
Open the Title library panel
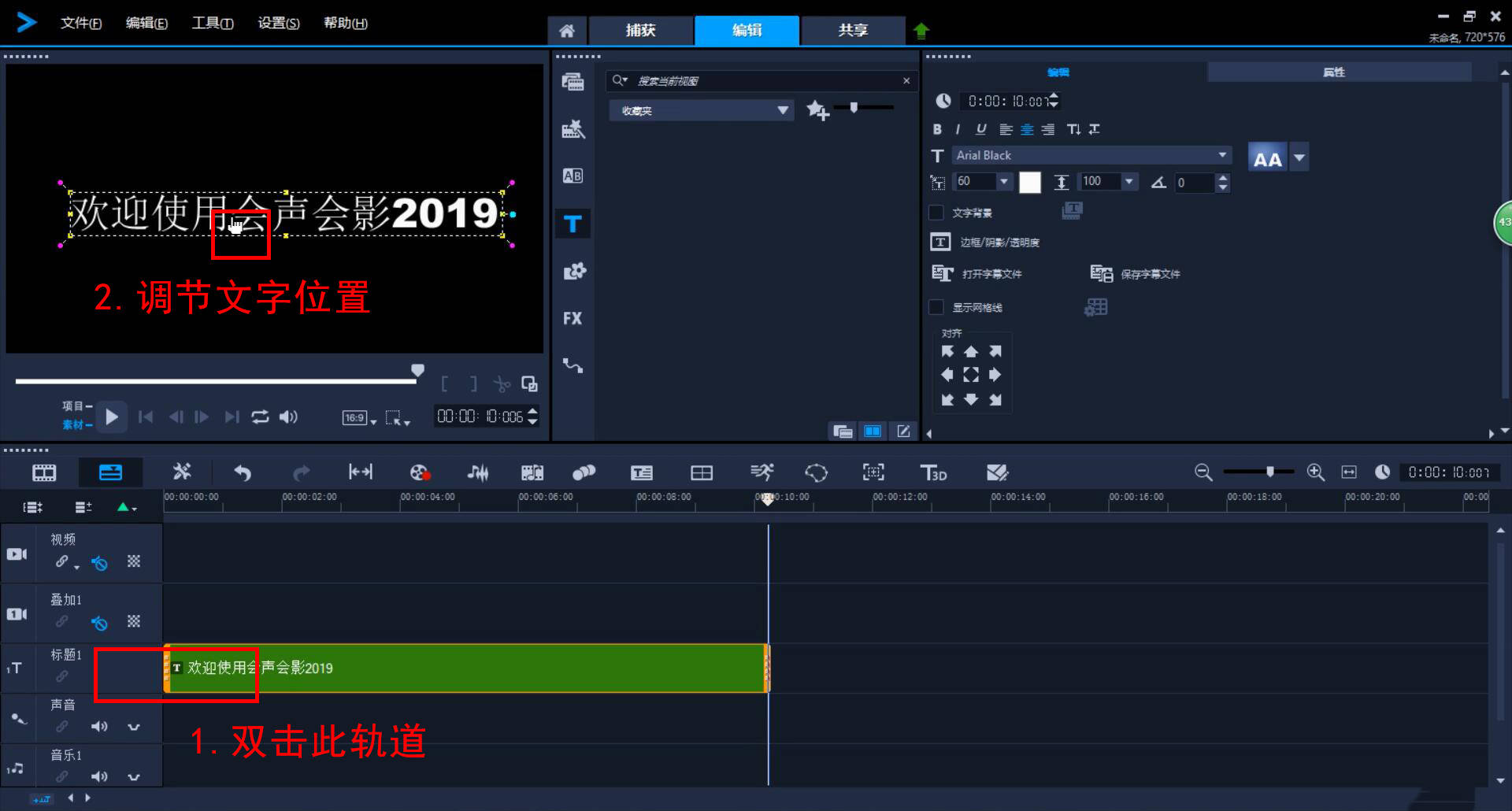(x=573, y=224)
